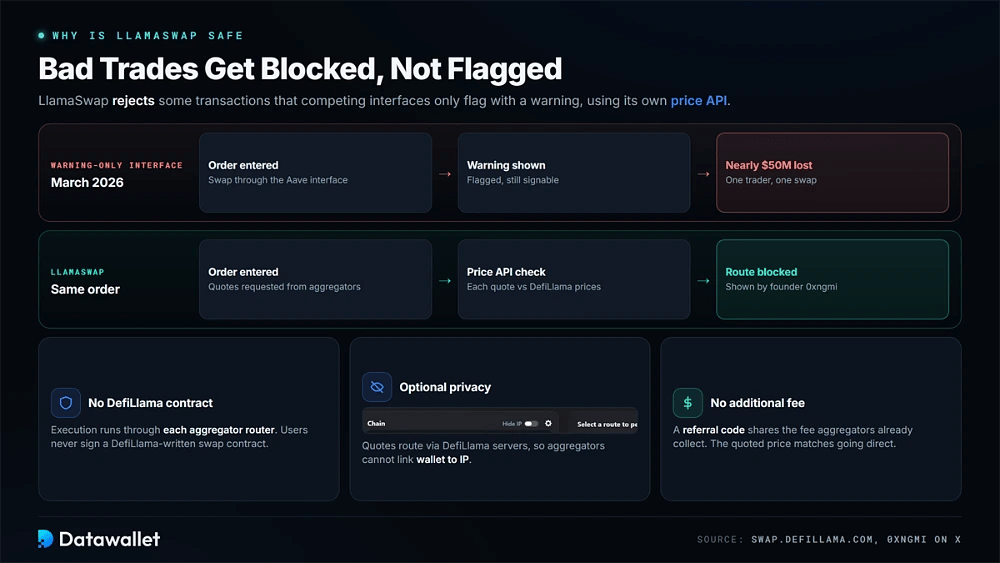Screen dimensions: 1000x563
Task: Click the crossed-eye Optional privacy icon
Action: (377, 387)
